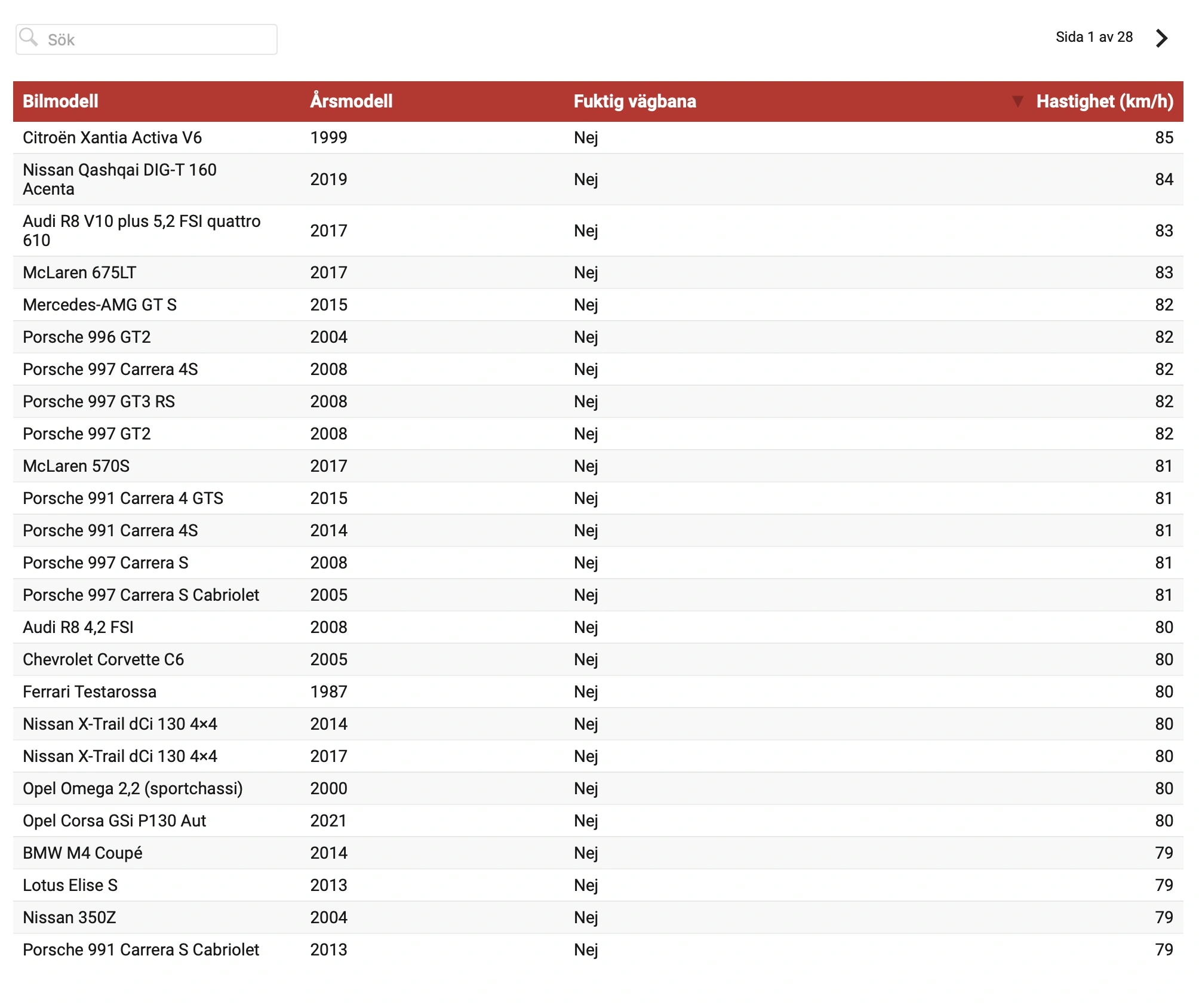Click year 1987 in Ferrari Testarossa row
This screenshot has width=1199, height=1008.
pyautogui.click(x=328, y=692)
